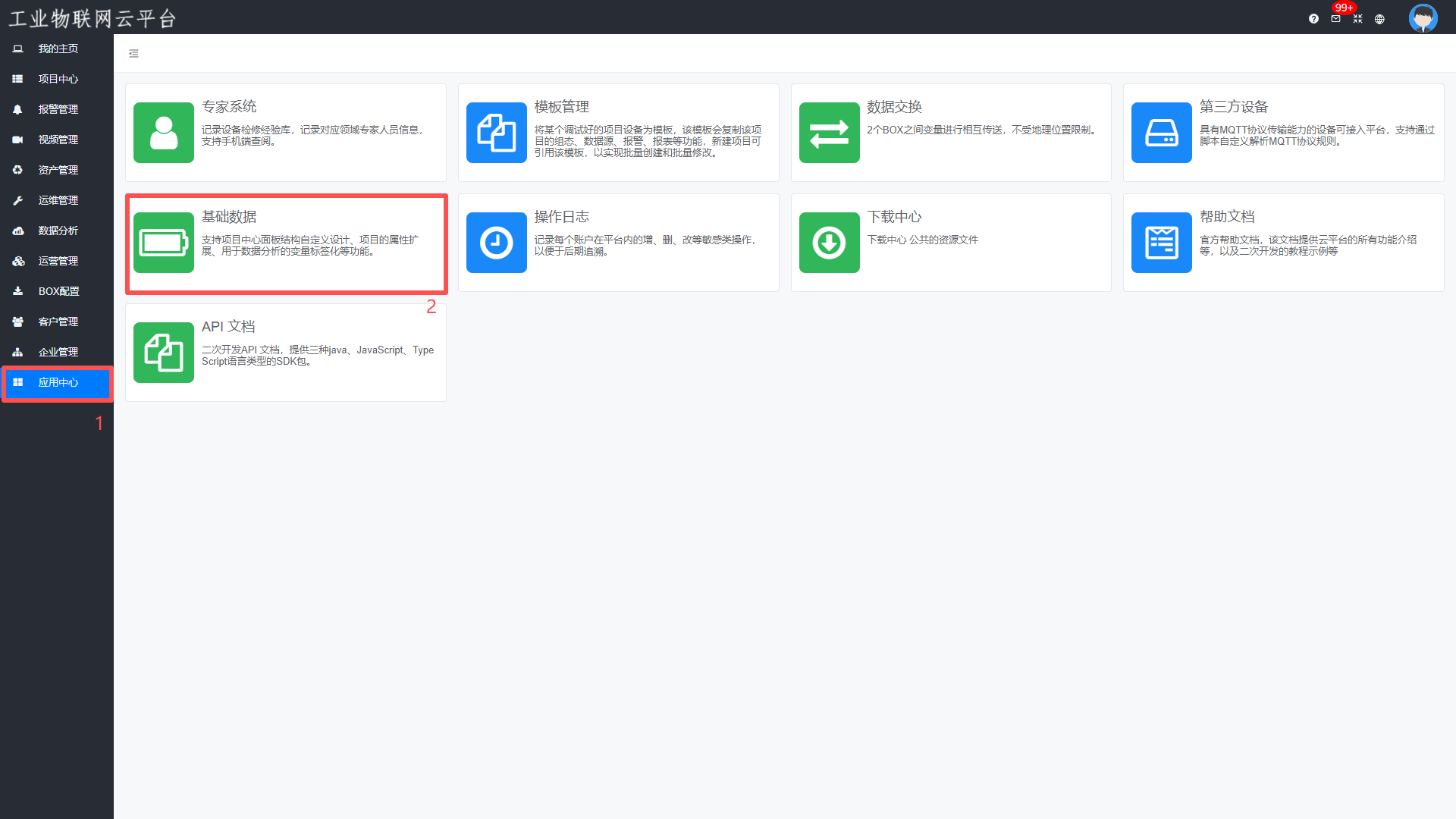
Task: Open the 数据交换 arrows icon
Action: [829, 133]
